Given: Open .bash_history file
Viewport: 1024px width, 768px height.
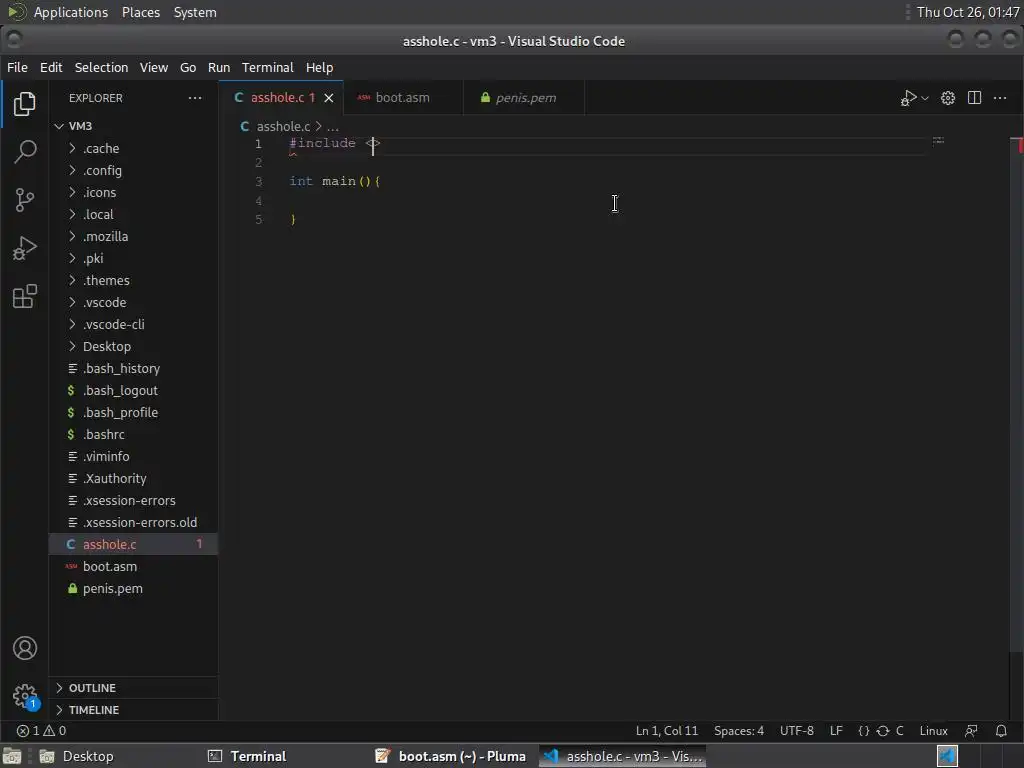Looking at the screenshot, I should (133, 368).
